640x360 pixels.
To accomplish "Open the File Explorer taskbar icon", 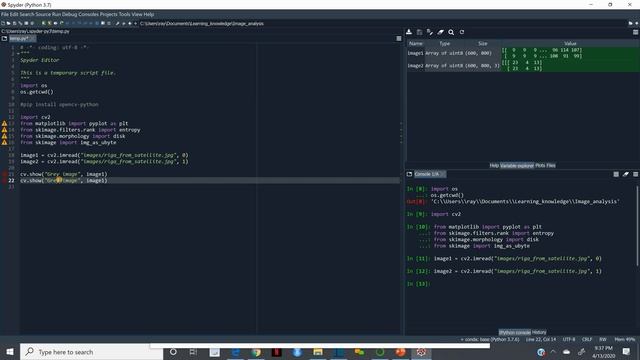I will [318, 352].
